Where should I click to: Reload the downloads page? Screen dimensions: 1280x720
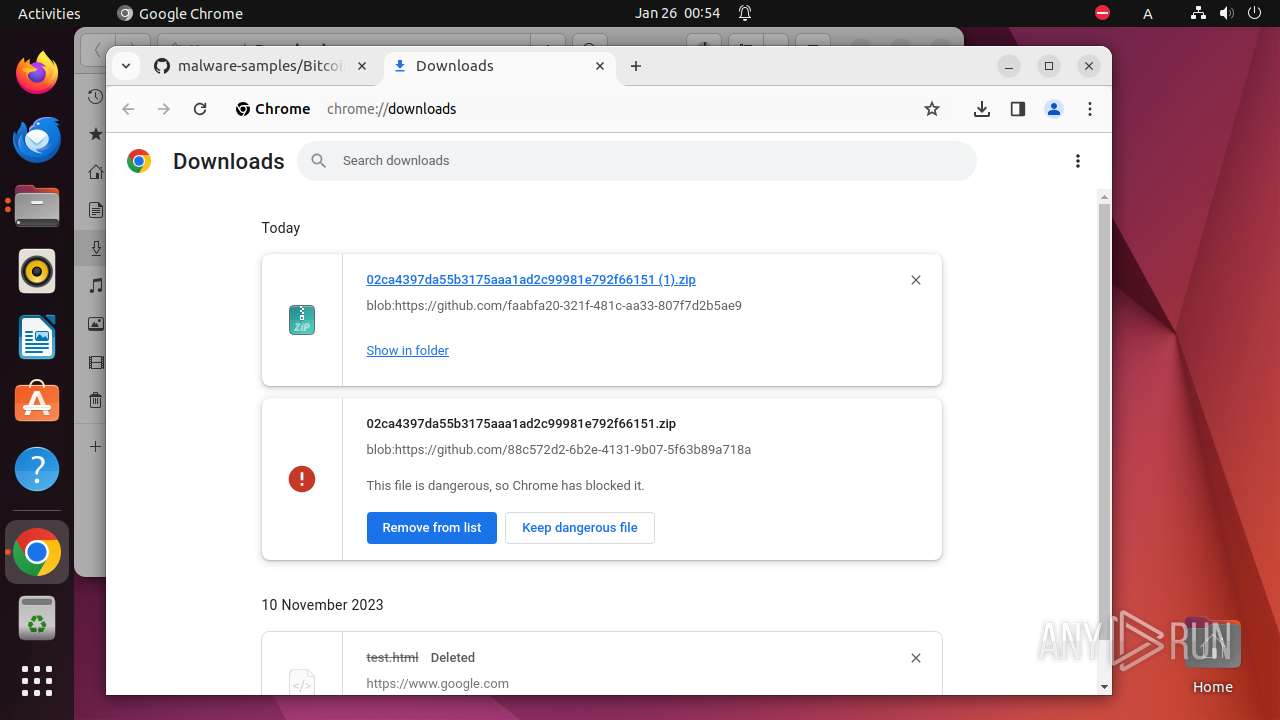200,109
